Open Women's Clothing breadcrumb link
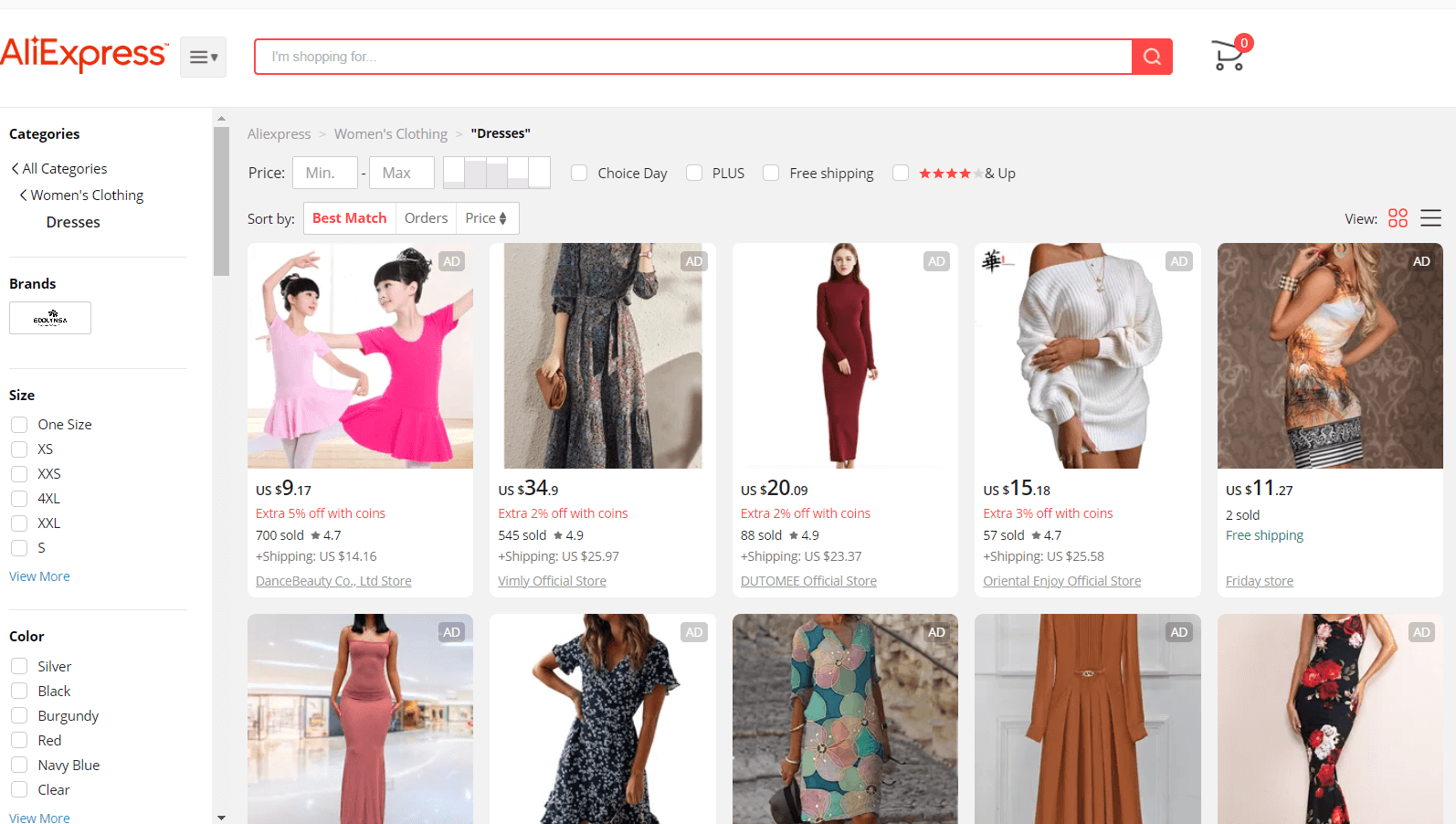This screenshot has height=824, width=1456. click(391, 133)
